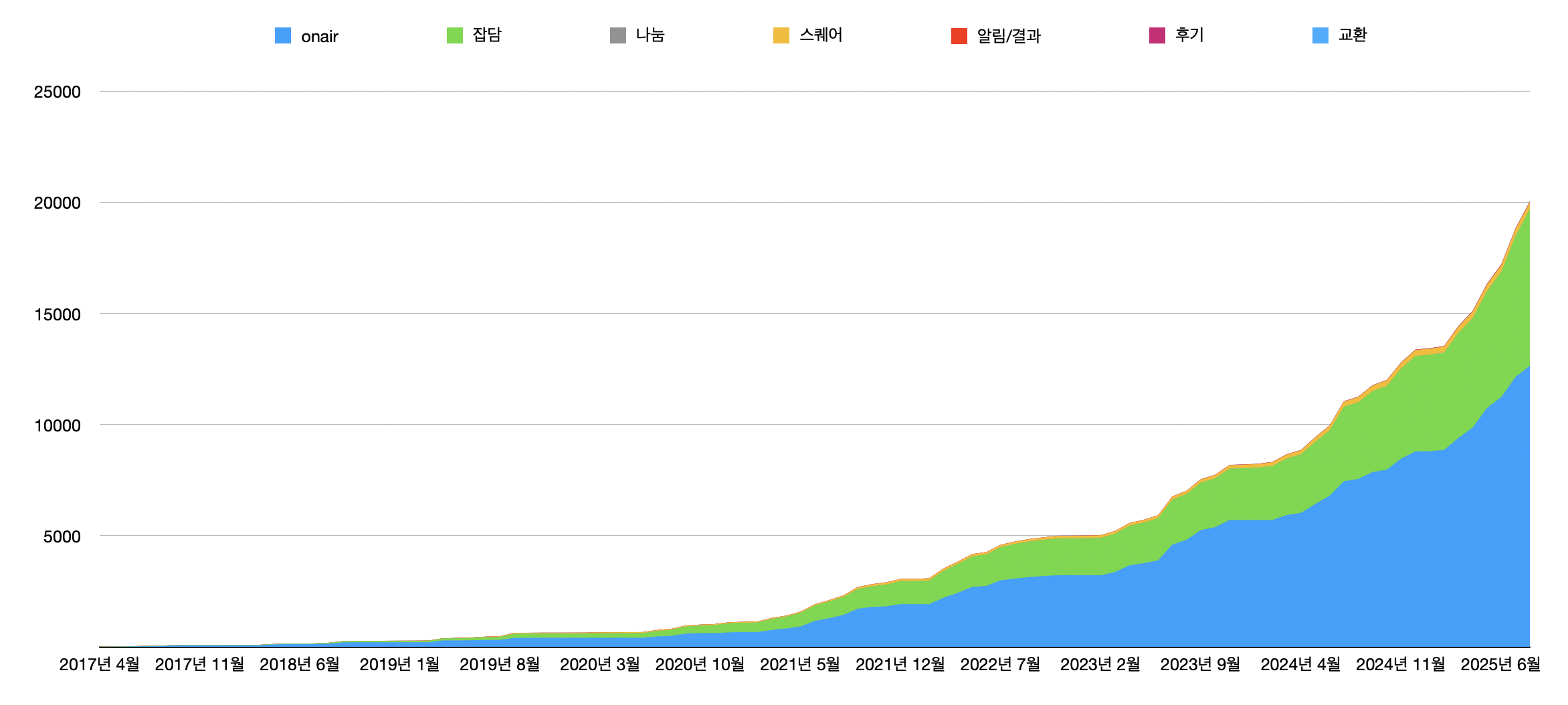Click the light blue 교환 legend swatch

coord(1320,36)
